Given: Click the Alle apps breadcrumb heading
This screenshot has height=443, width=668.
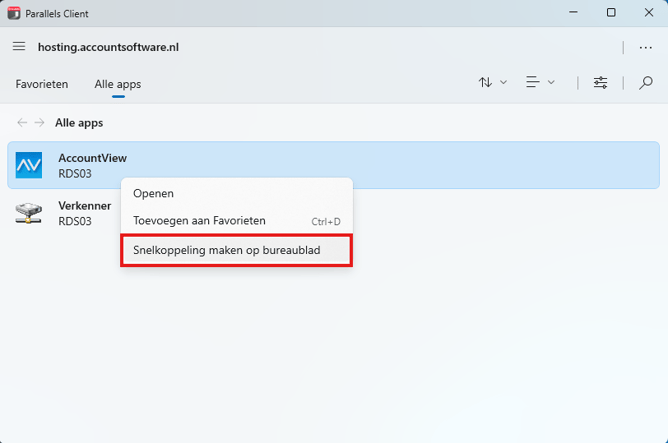Looking at the screenshot, I should tap(79, 123).
